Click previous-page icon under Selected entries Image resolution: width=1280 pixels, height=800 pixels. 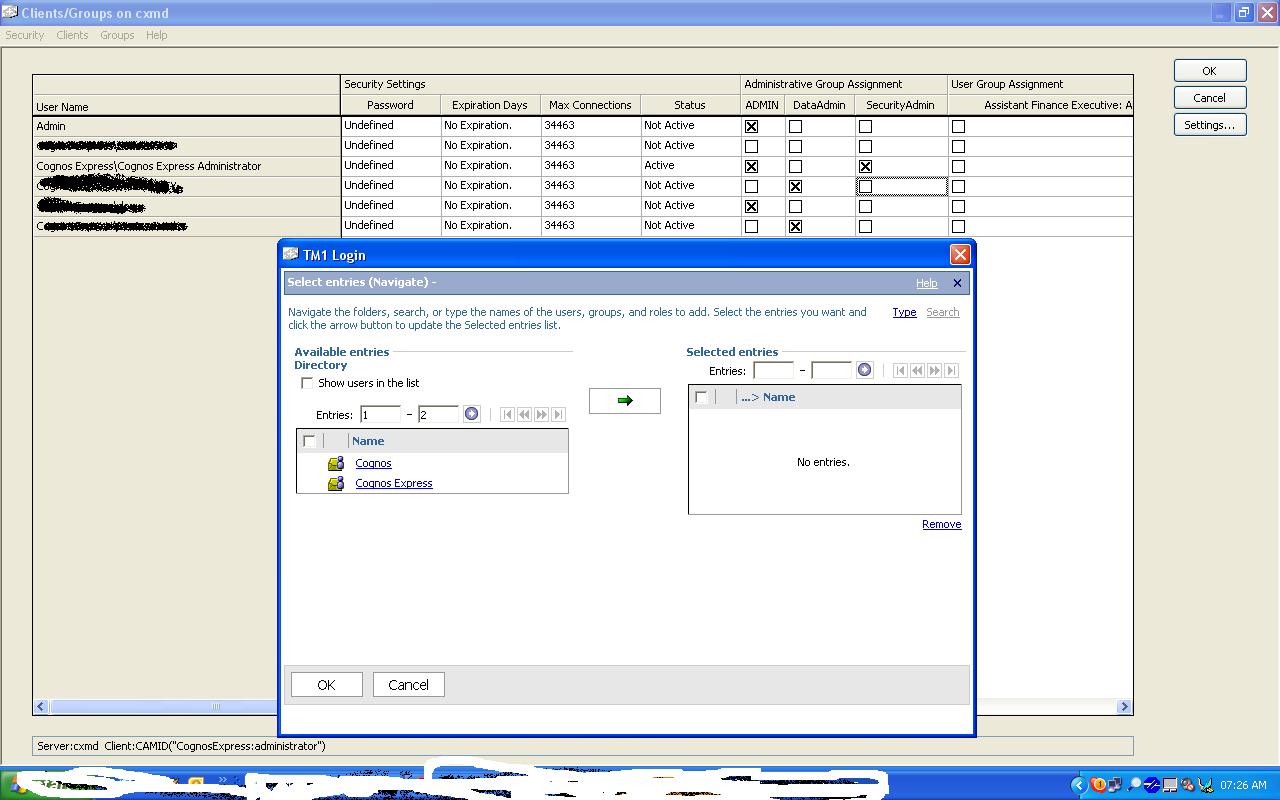coord(917,370)
